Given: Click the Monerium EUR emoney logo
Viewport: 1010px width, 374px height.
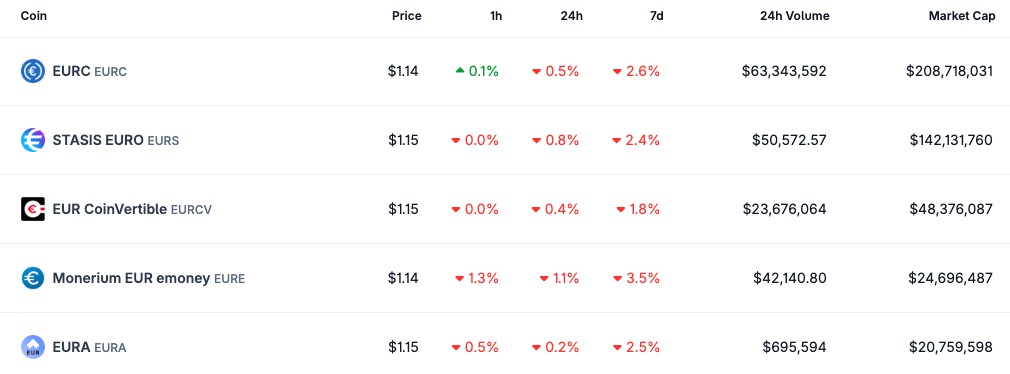Looking at the screenshot, I should tap(32, 278).
